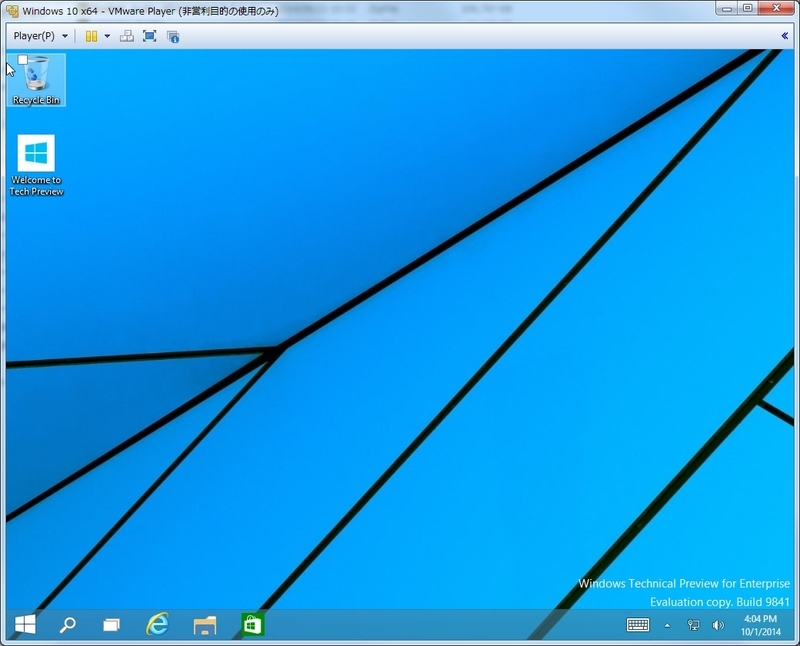Enter full screen mode via toolbar icon
This screenshot has width=800, height=646.
coord(149,36)
